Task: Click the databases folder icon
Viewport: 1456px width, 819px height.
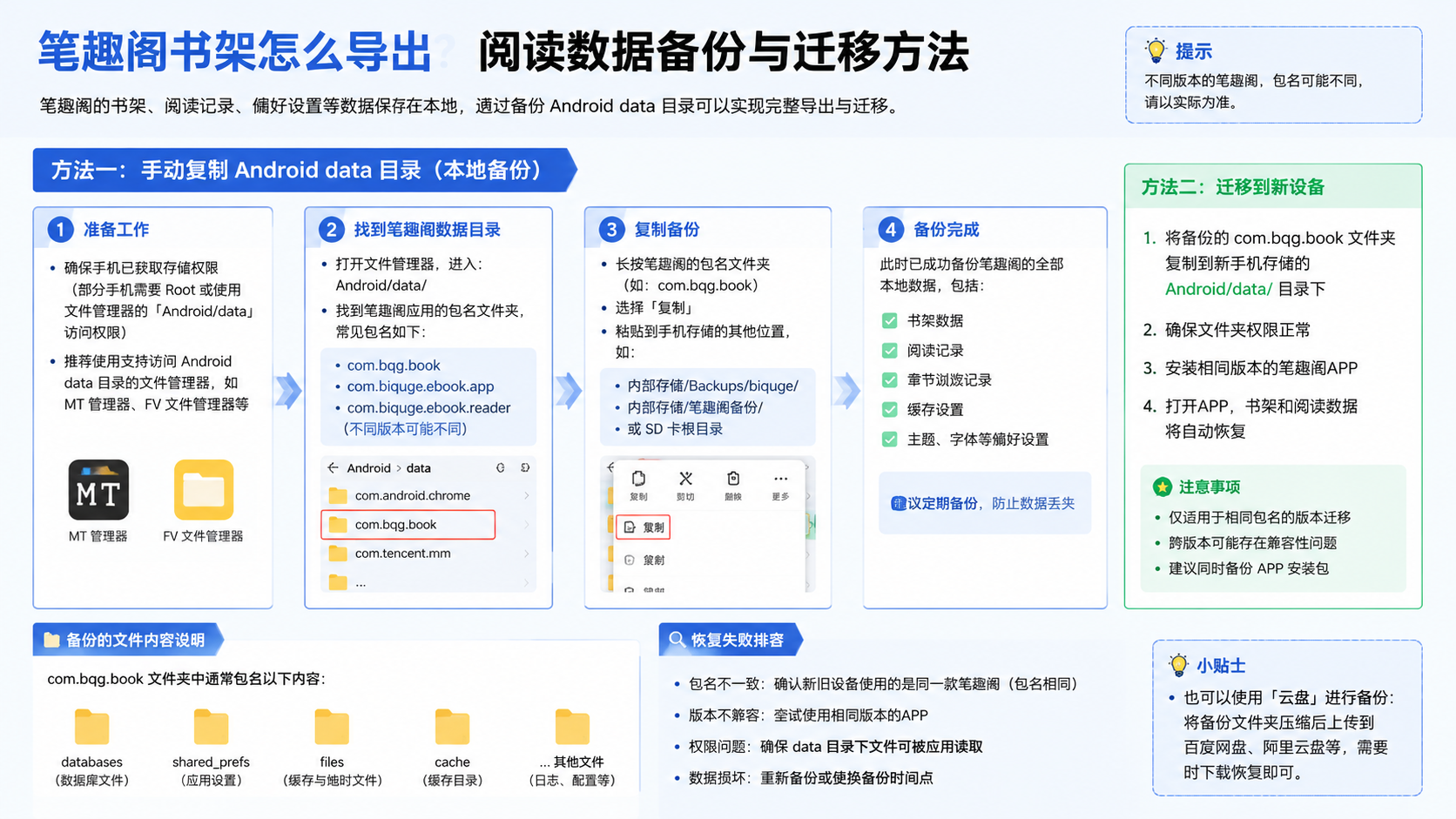Action: (x=91, y=728)
